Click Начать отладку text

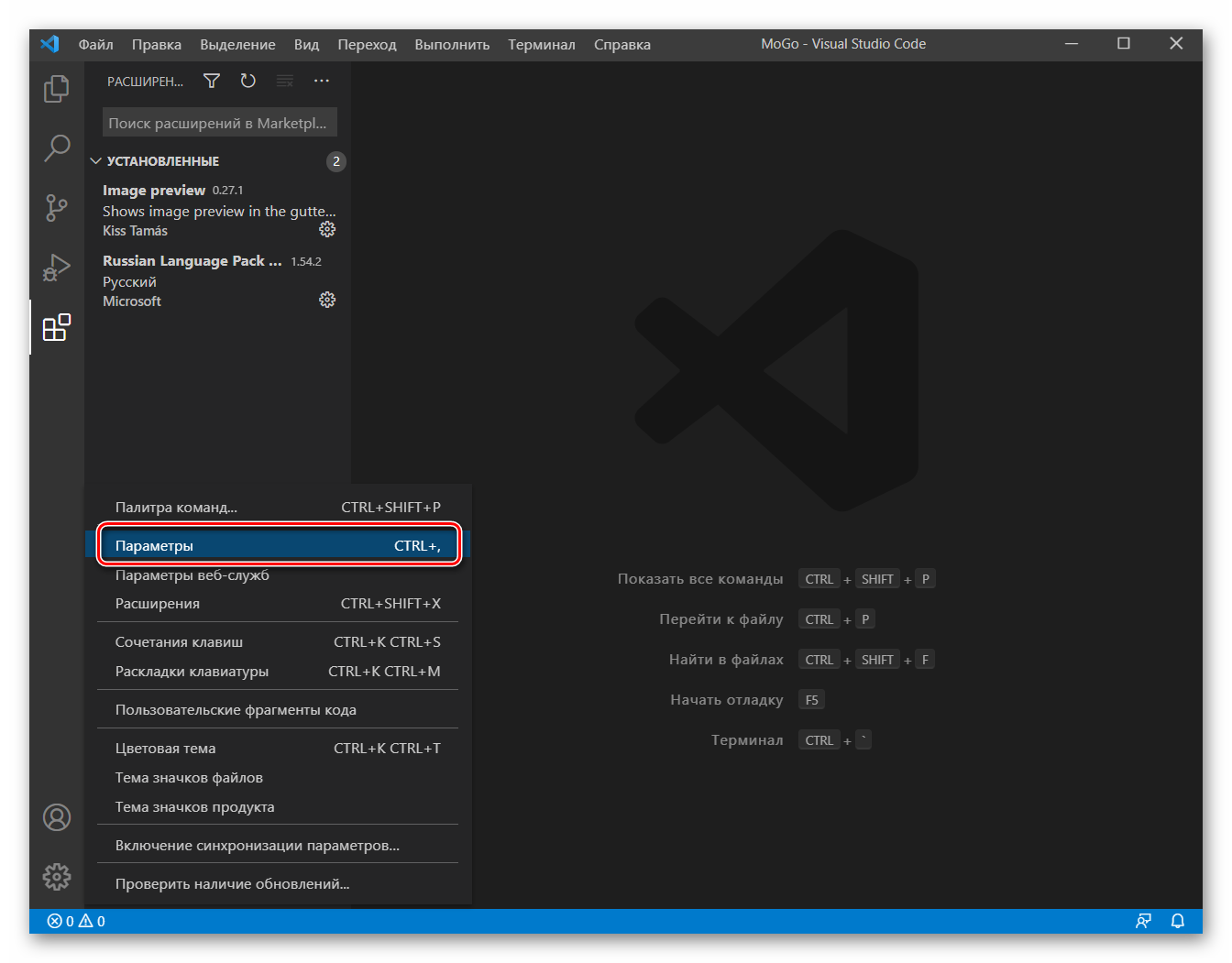click(x=727, y=700)
